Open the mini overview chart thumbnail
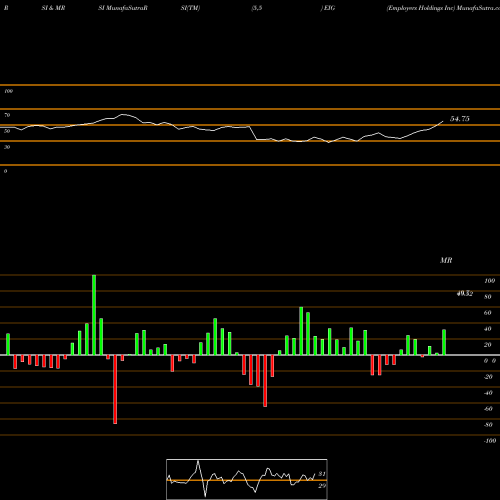Image resolution: width=500 pixels, height=500 pixels. pyautogui.click(x=247, y=479)
